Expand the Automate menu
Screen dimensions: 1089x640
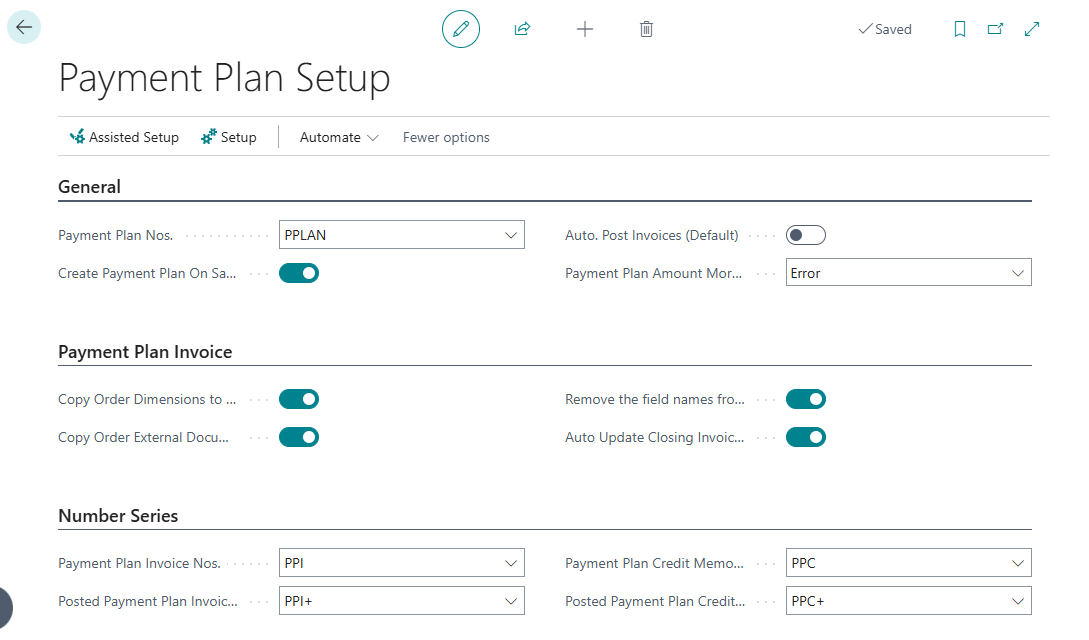coord(338,137)
